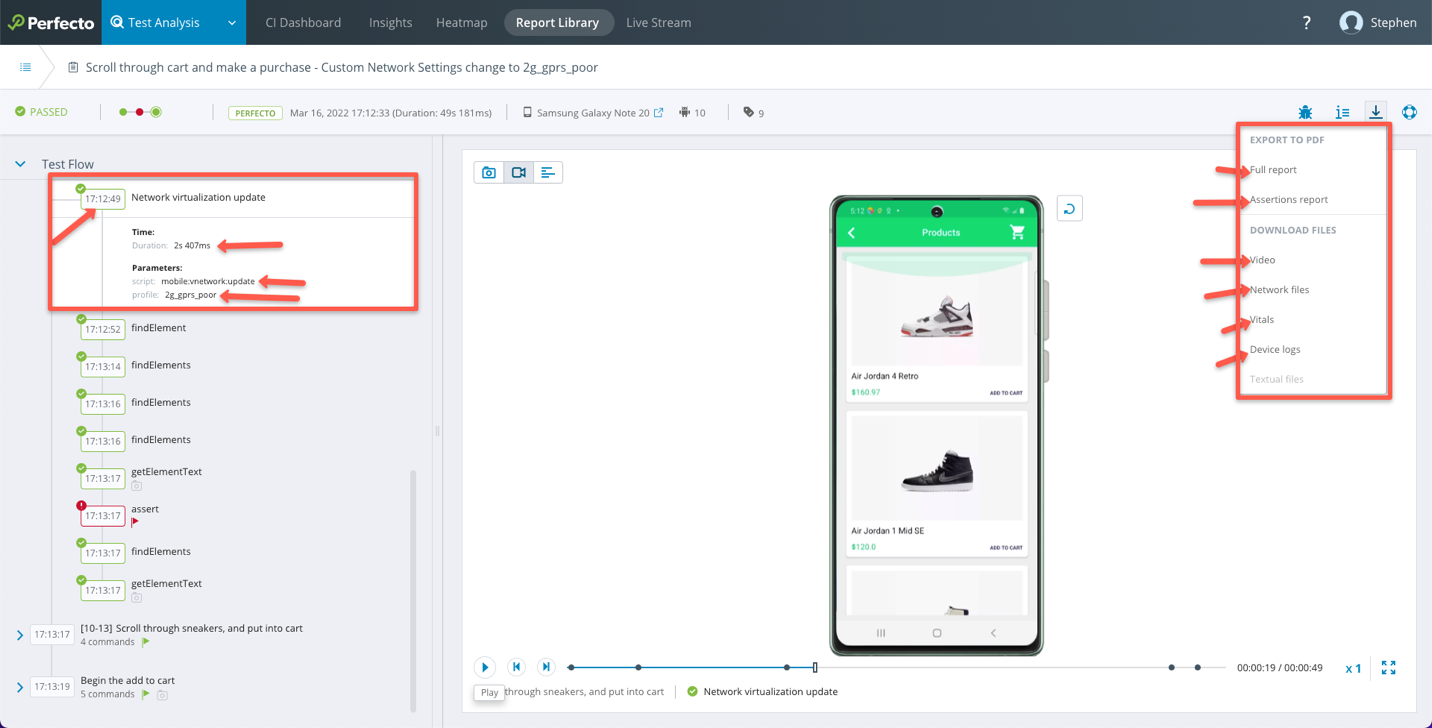Collapse the Test Flow section
Image resolution: width=1432 pixels, height=728 pixels.
20,164
